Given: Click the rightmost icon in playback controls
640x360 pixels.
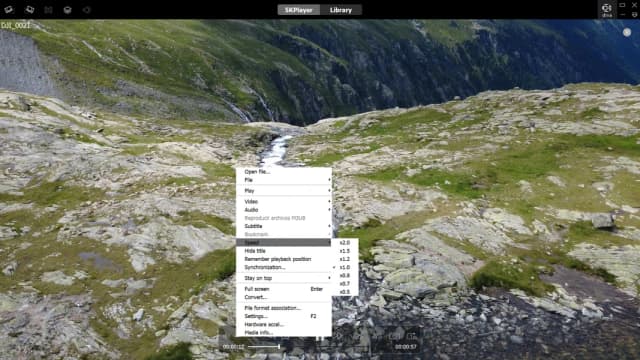Looking at the screenshot, I should [411, 336].
